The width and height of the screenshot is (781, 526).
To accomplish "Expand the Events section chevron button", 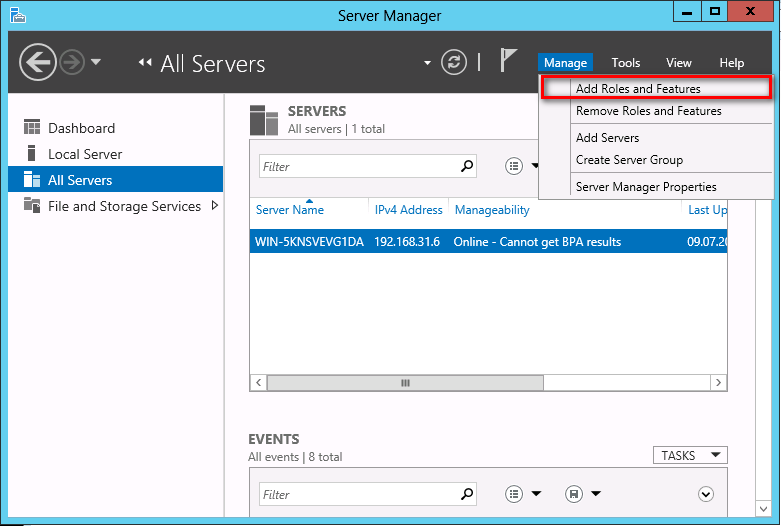I will [x=706, y=494].
